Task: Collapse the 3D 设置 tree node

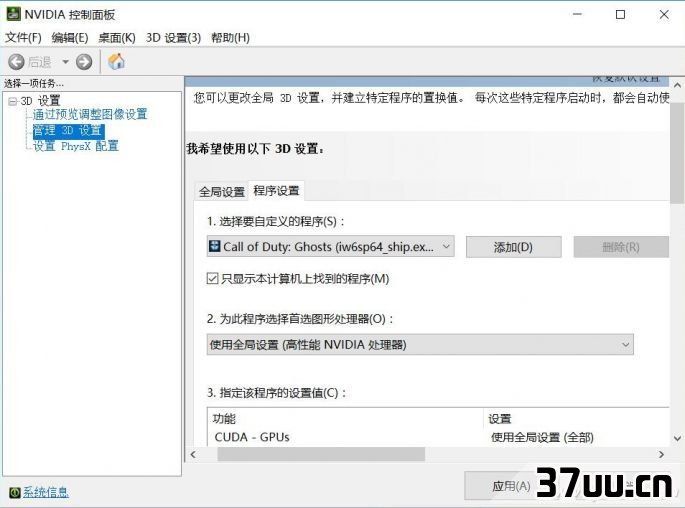Action: pyautogui.click(x=13, y=101)
